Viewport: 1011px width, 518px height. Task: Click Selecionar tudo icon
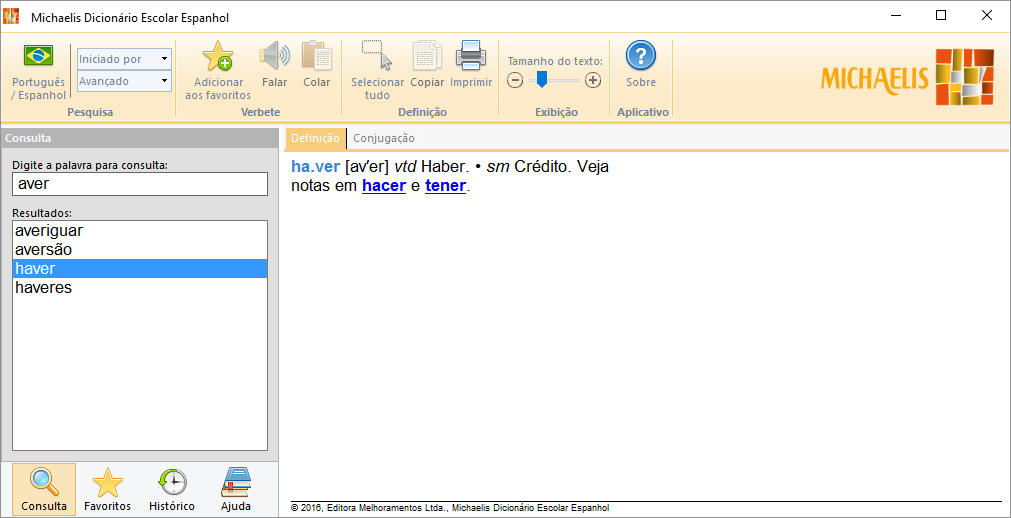point(377,55)
